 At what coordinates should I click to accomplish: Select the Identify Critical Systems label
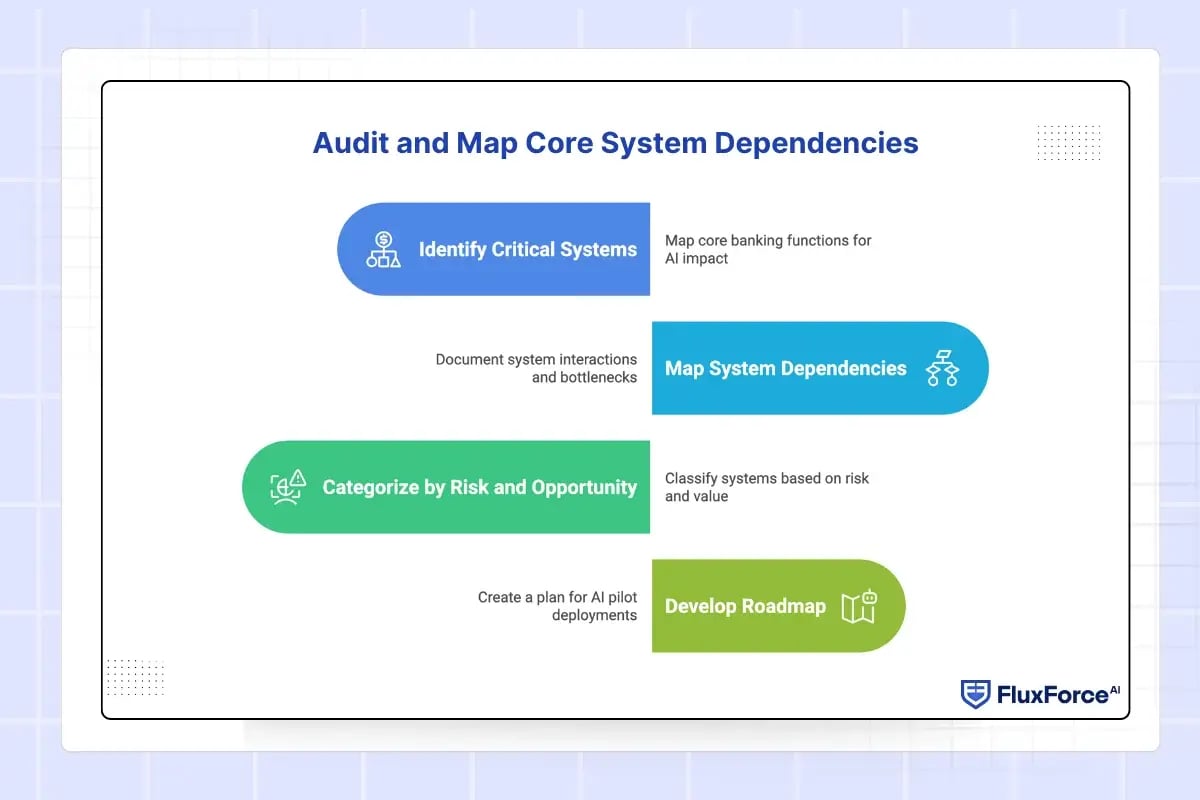click(527, 250)
